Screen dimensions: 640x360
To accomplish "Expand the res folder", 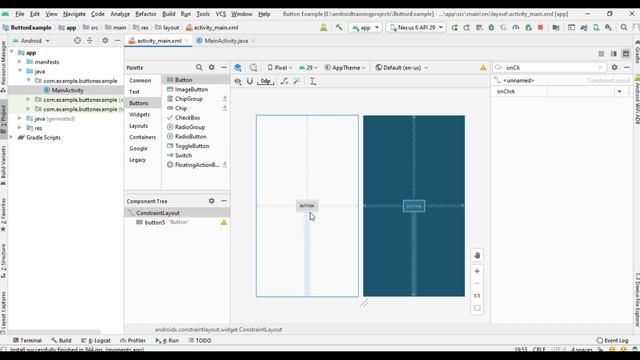I will tap(20, 128).
